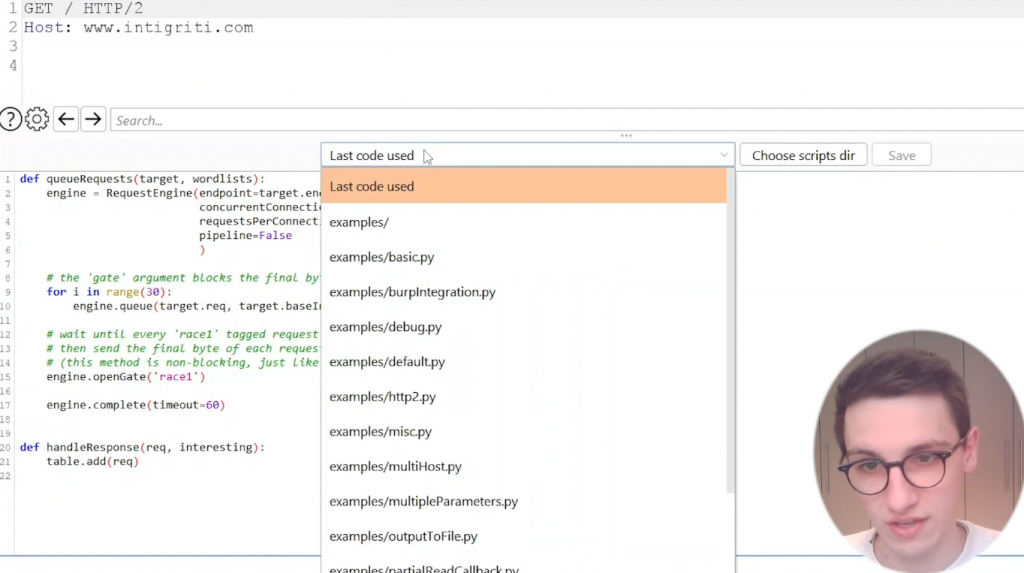Select Last code used highlighted option
Viewport: 1024px width, 573px height.
point(523,186)
